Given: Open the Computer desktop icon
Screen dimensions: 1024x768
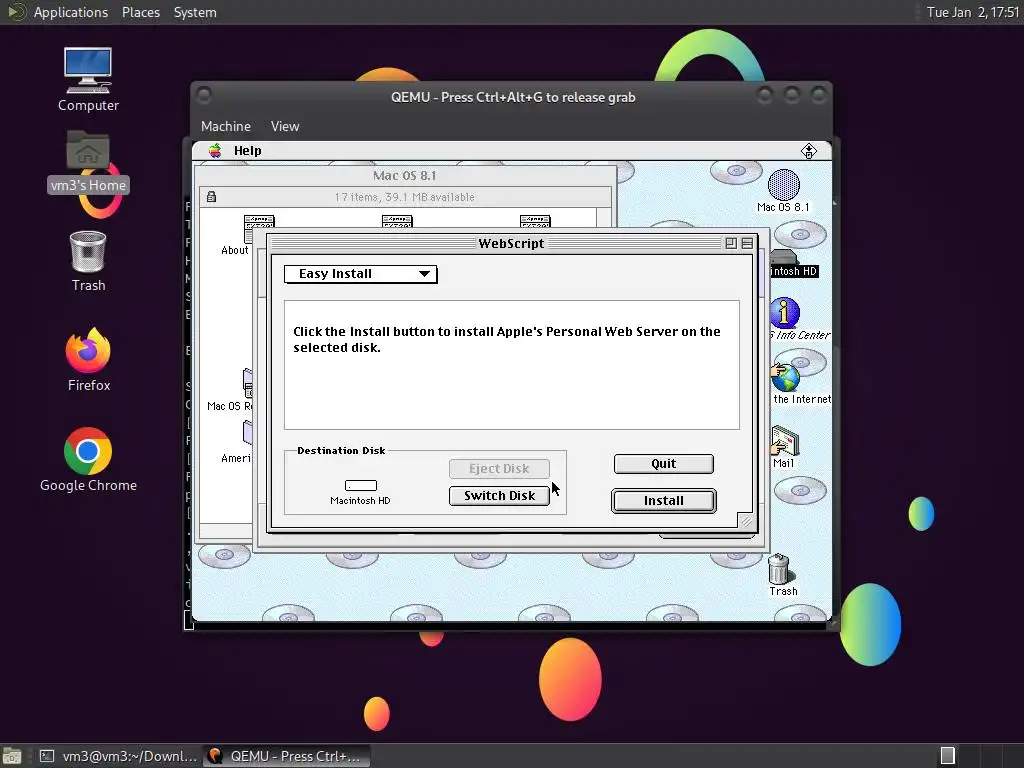Looking at the screenshot, I should [x=88, y=71].
